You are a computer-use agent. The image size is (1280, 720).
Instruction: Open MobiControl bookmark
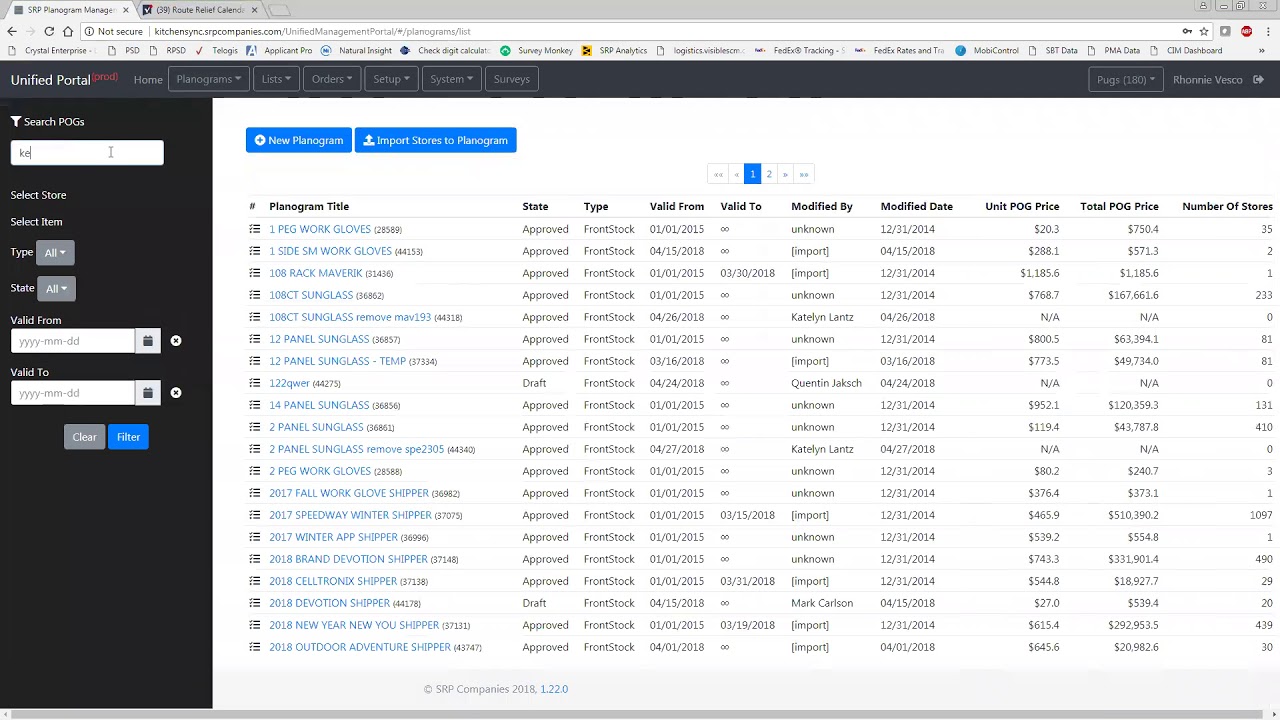(x=987, y=50)
